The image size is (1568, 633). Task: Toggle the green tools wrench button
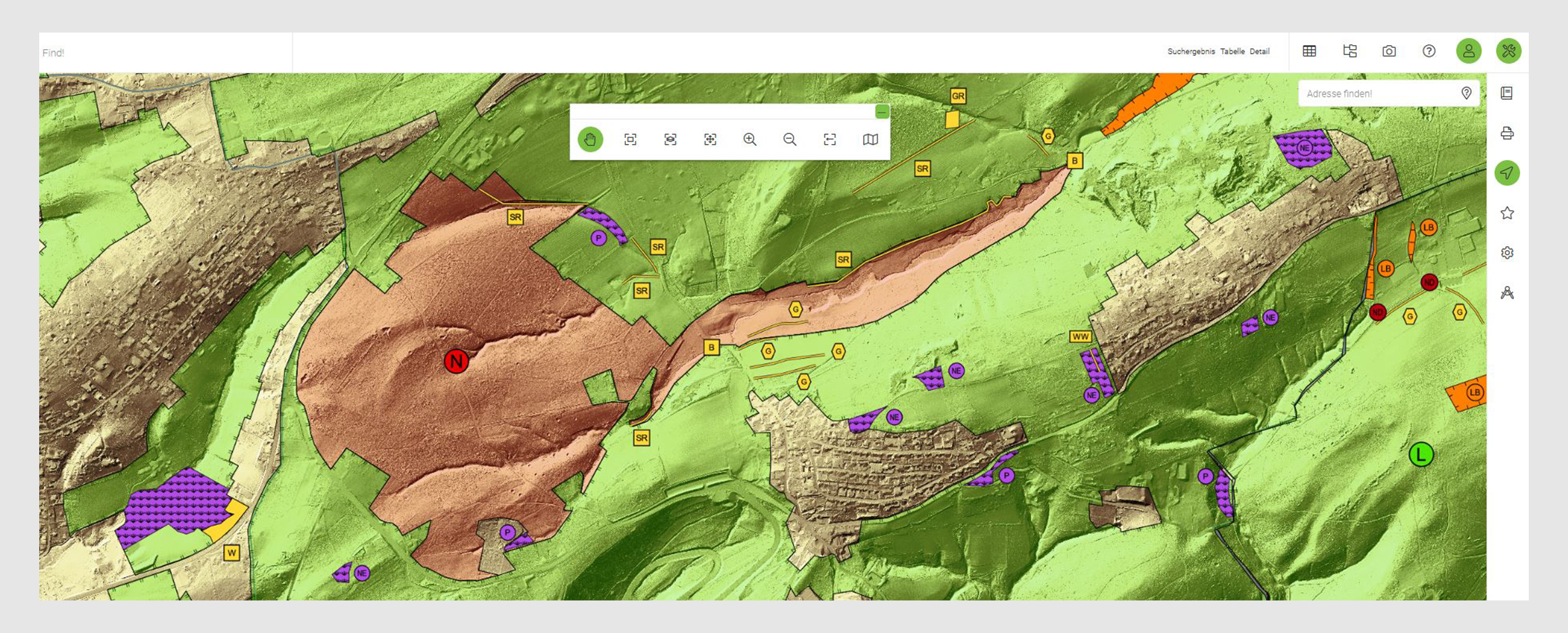1508,51
